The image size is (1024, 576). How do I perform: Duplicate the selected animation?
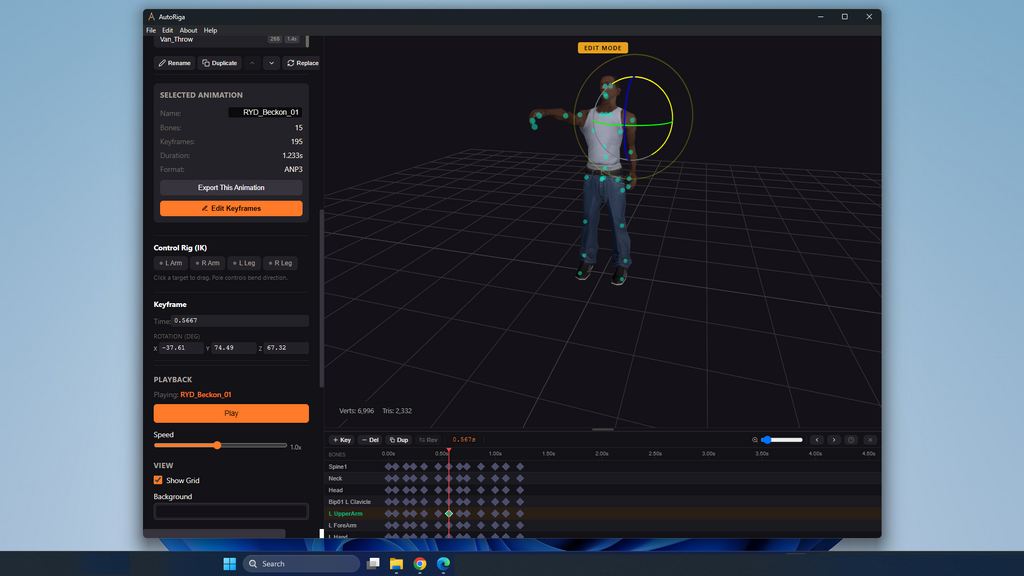point(219,63)
